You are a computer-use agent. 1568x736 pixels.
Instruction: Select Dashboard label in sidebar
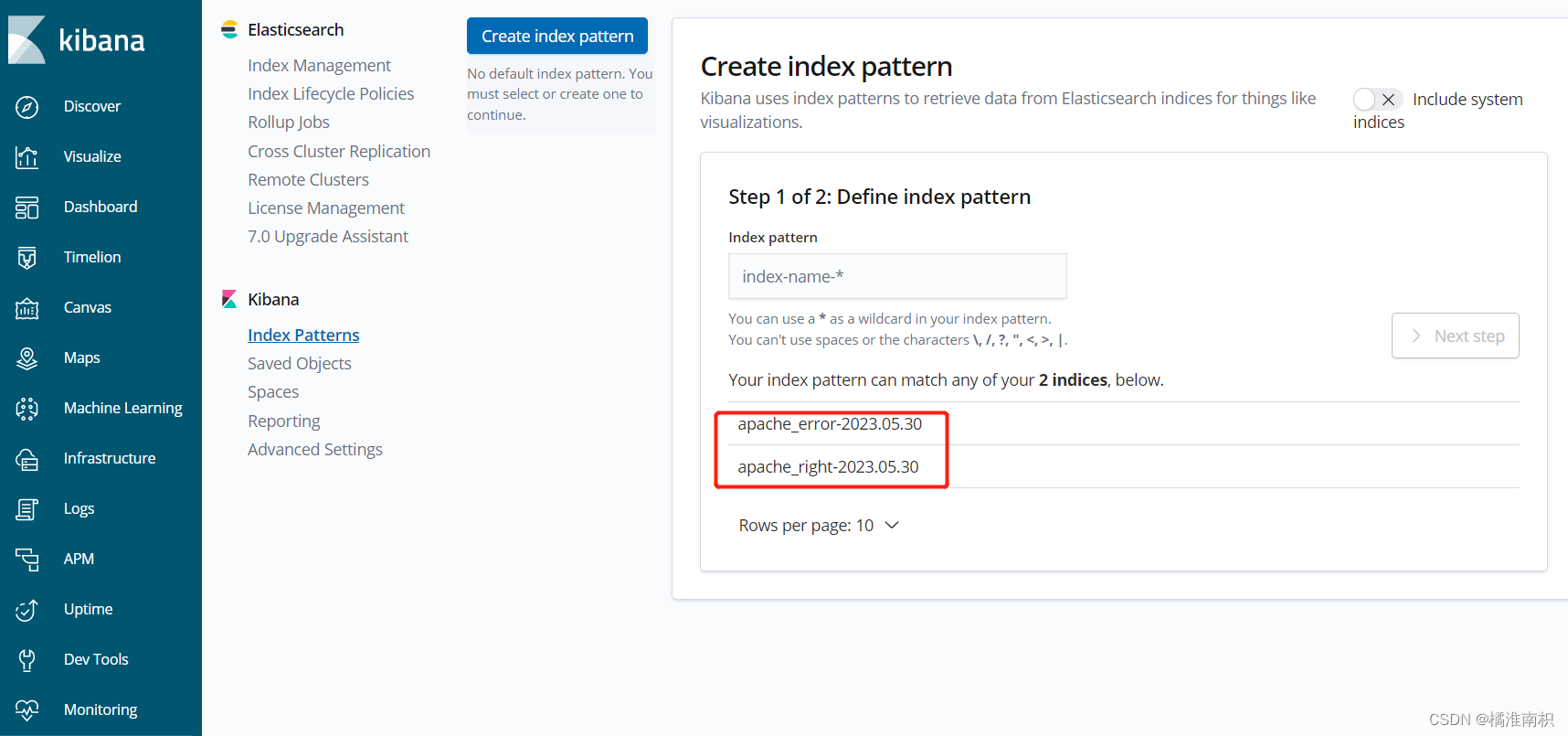(x=101, y=208)
